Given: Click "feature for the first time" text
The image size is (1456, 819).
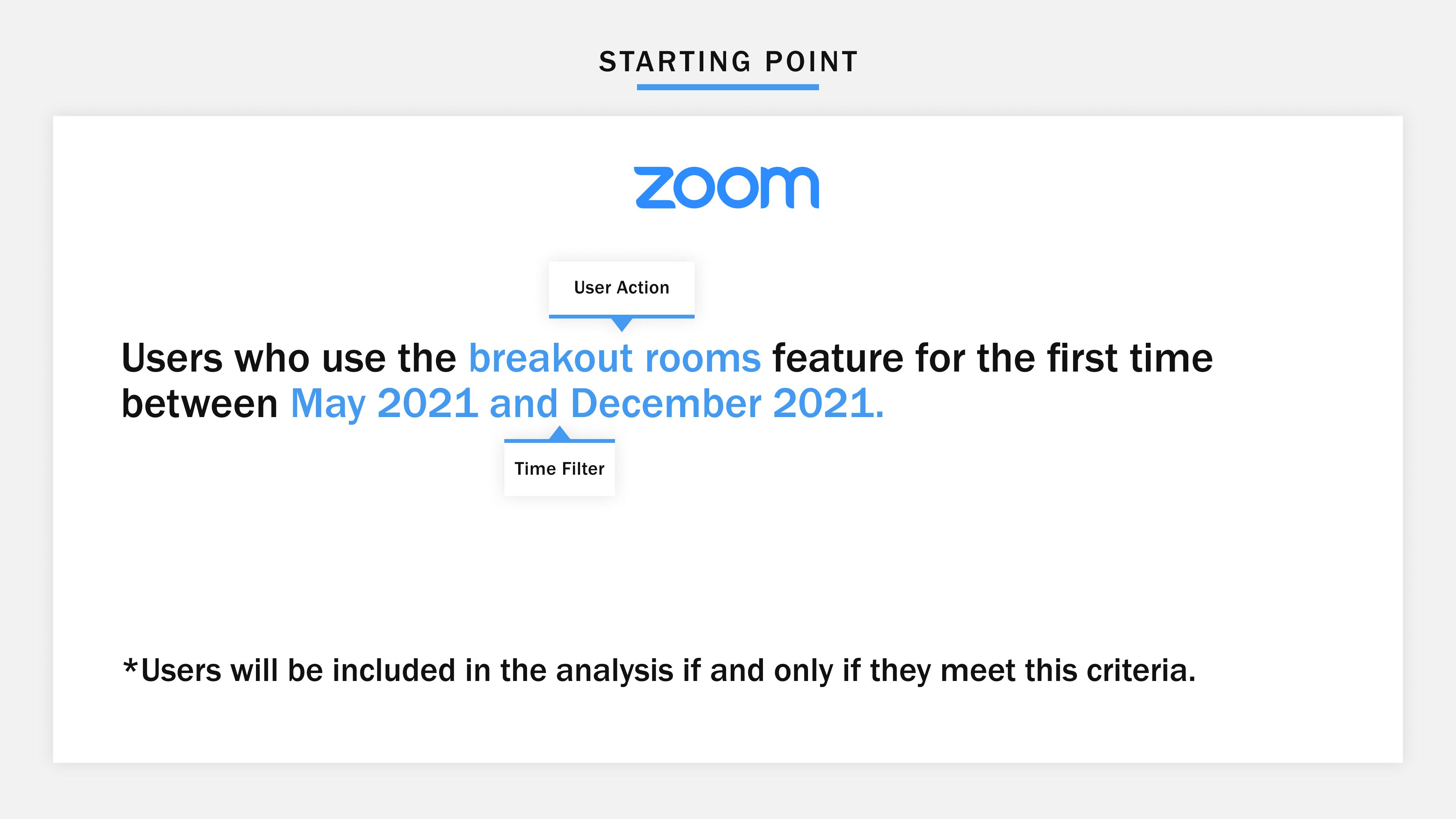Looking at the screenshot, I should click(993, 358).
